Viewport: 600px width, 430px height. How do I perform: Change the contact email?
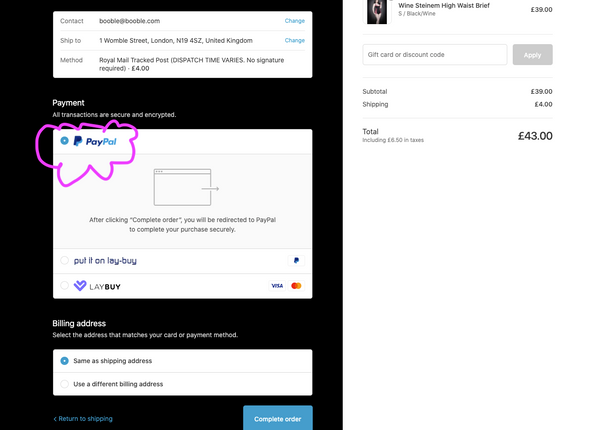295,21
